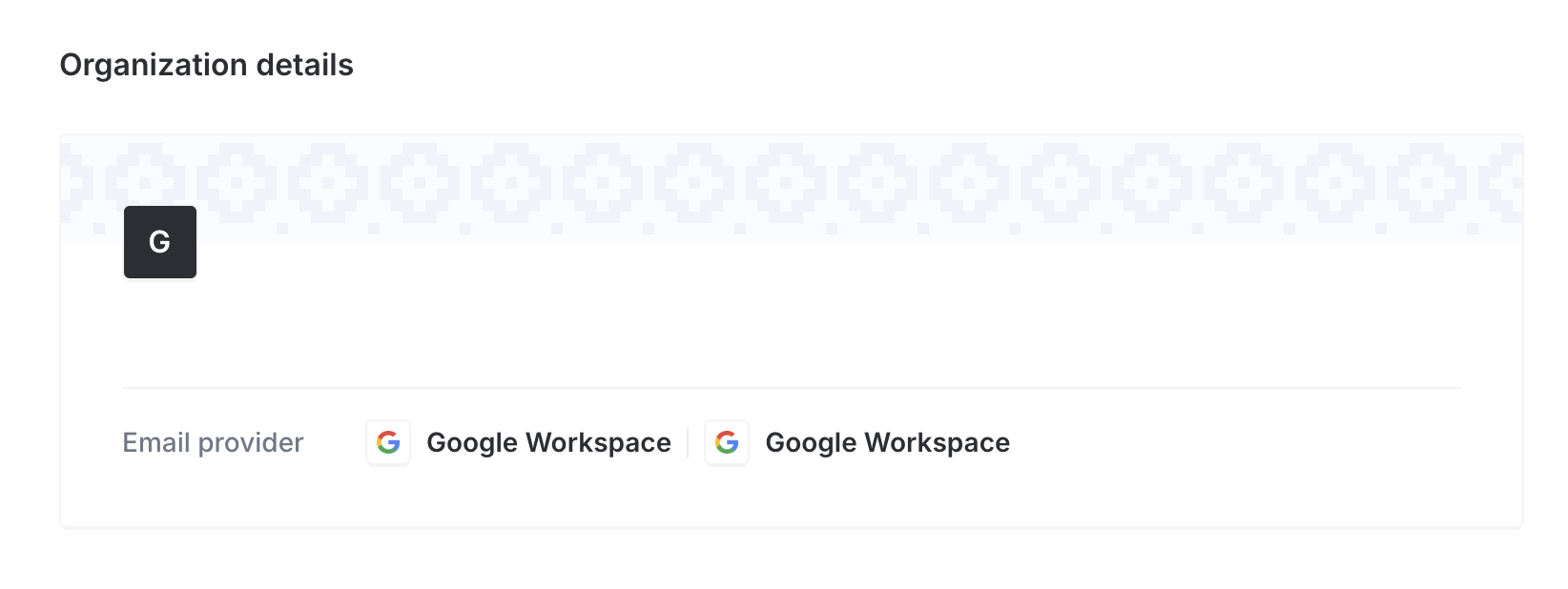Click the first Google logo icon
Viewport: 1568px width, 589px height.
pos(388,442)
